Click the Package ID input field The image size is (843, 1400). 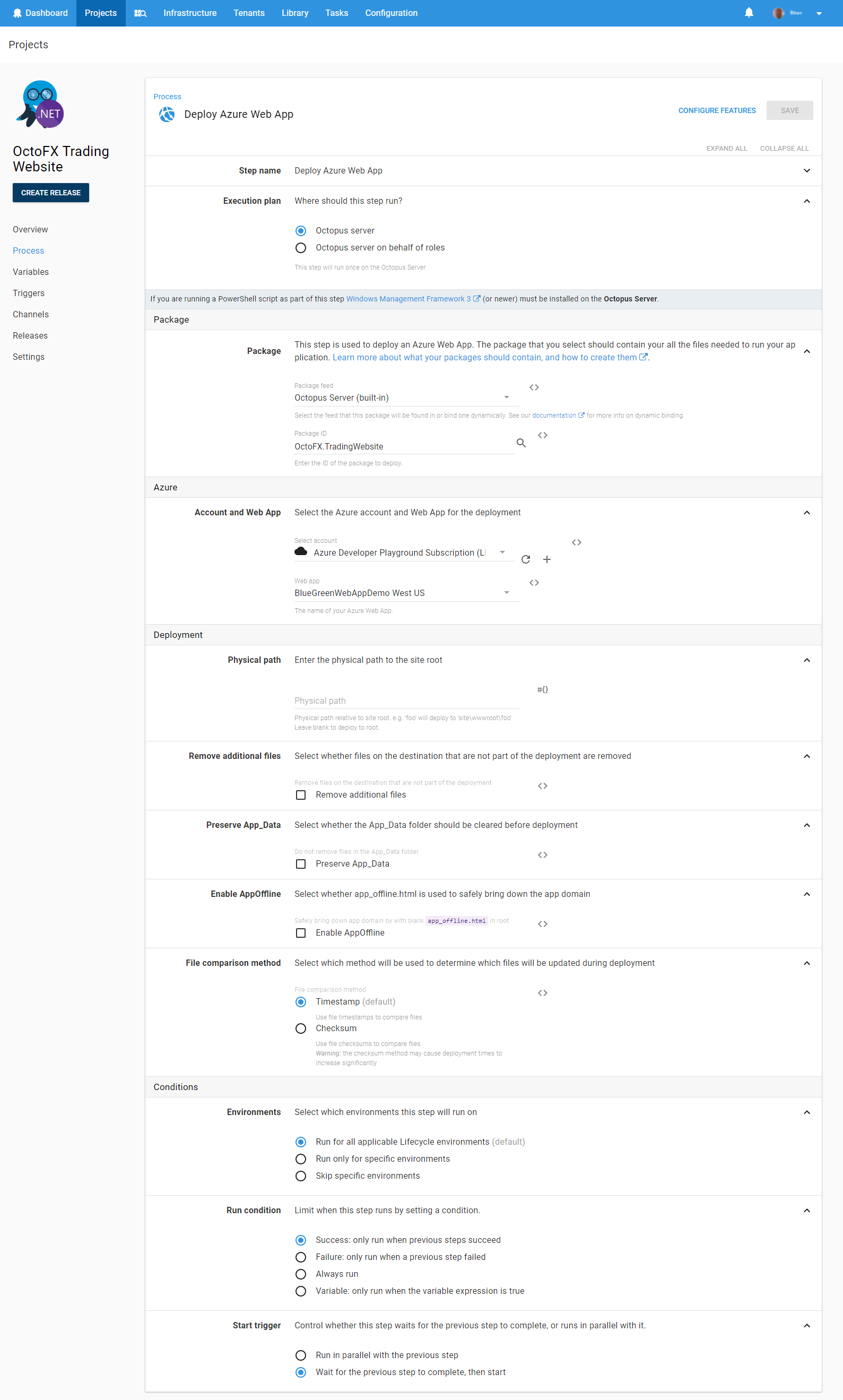(404, 447)
